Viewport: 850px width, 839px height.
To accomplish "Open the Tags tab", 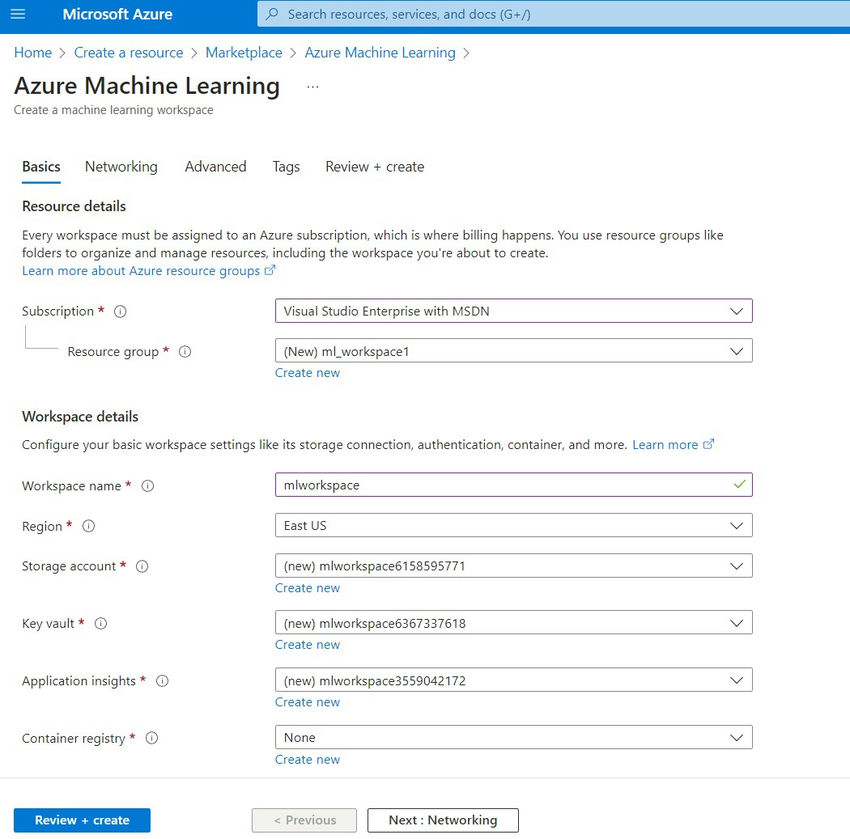I will click(x=286, y=167).
